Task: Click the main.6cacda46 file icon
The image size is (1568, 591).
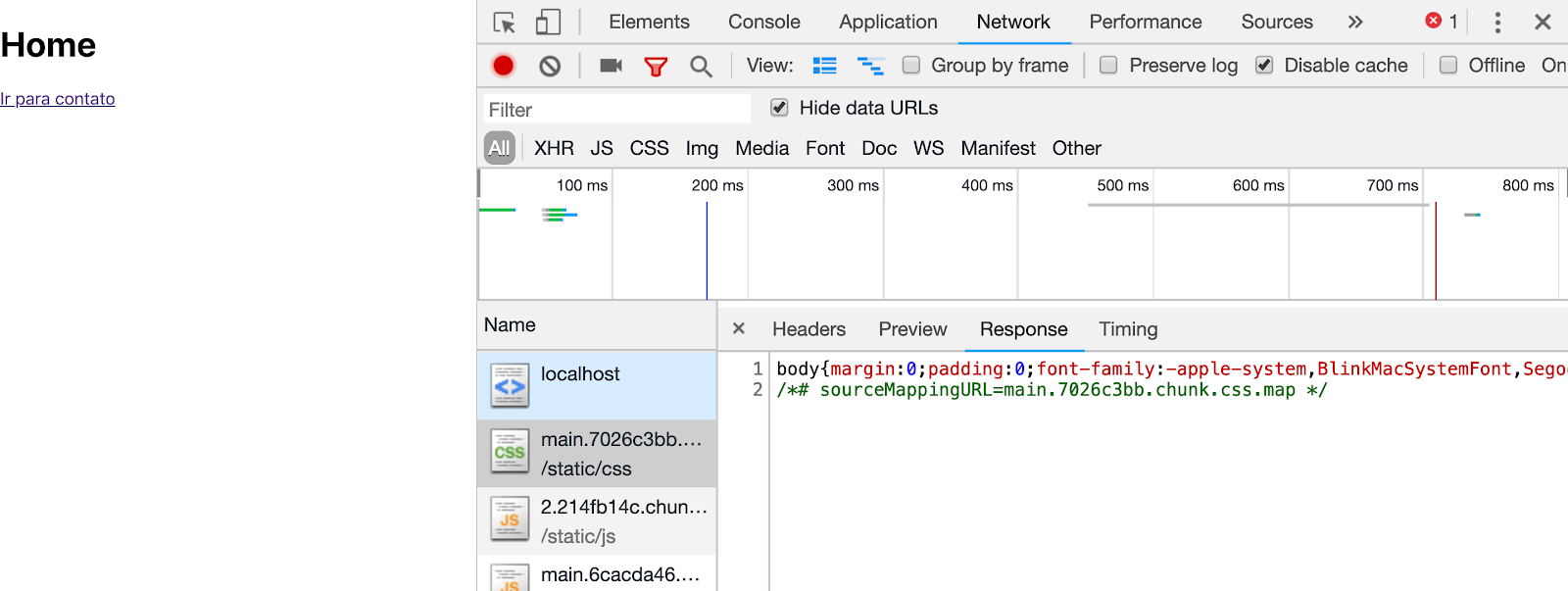Action: (510, 578)
